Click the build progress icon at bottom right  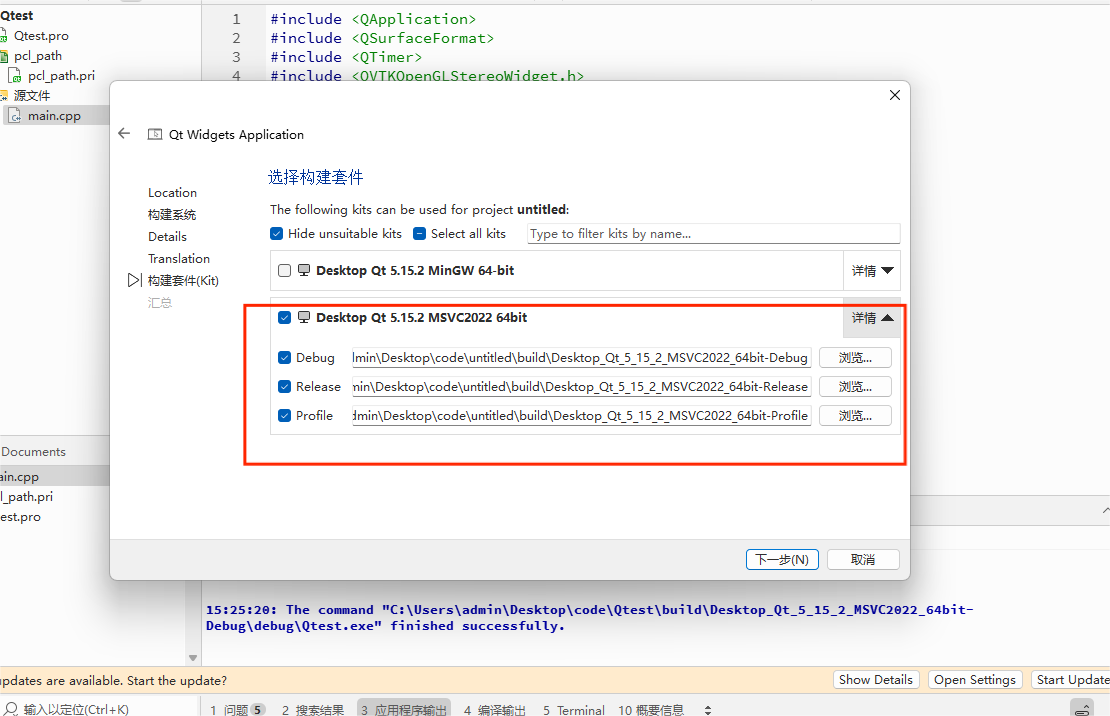[1082, 708]
